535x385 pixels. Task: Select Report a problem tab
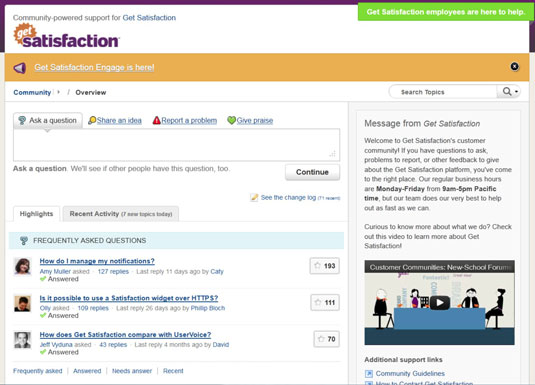pyautogui.click(x=189, y=120)
